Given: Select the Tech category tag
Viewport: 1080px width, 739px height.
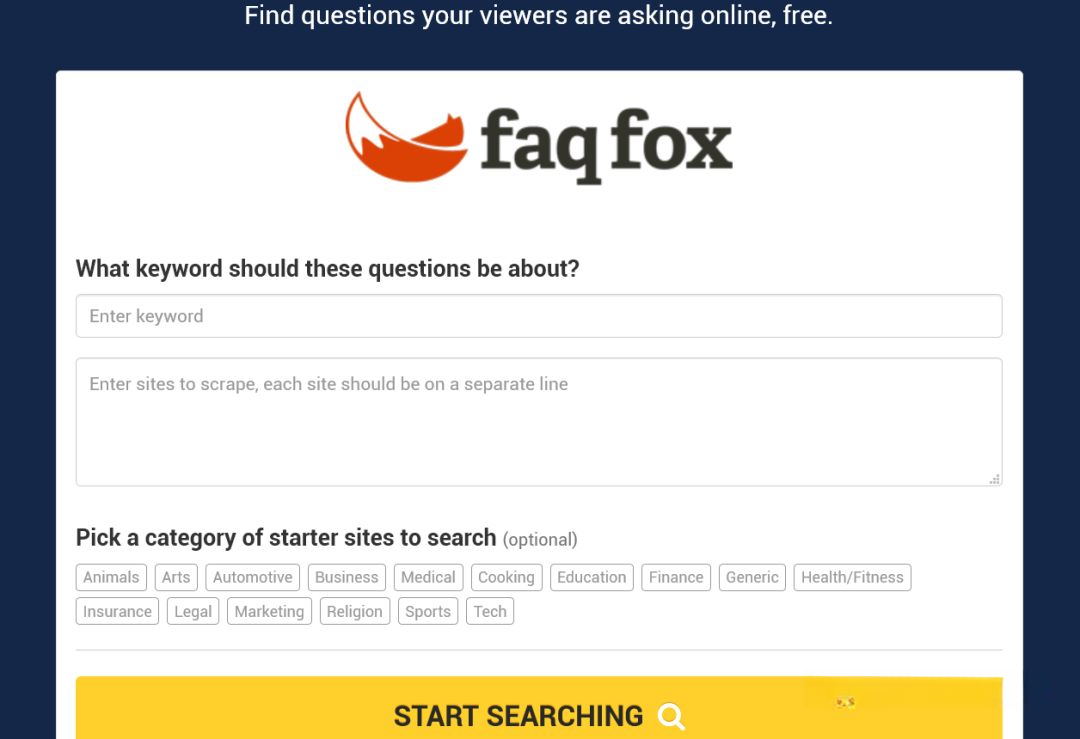Looking at the screenshot, I should point(490,612).
